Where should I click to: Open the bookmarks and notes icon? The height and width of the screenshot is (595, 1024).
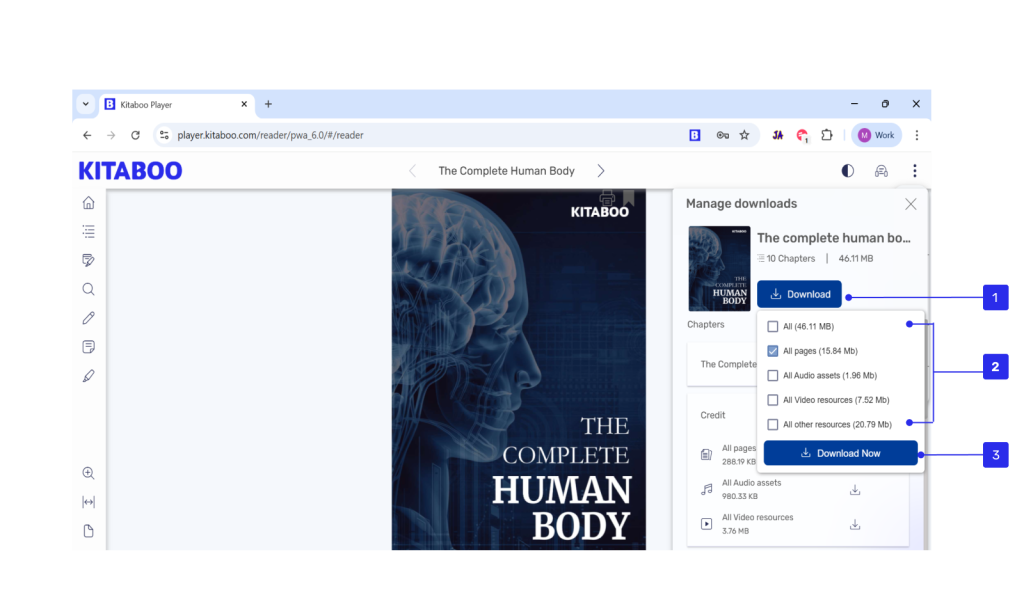pyautogui.click(x=88, y=261)
